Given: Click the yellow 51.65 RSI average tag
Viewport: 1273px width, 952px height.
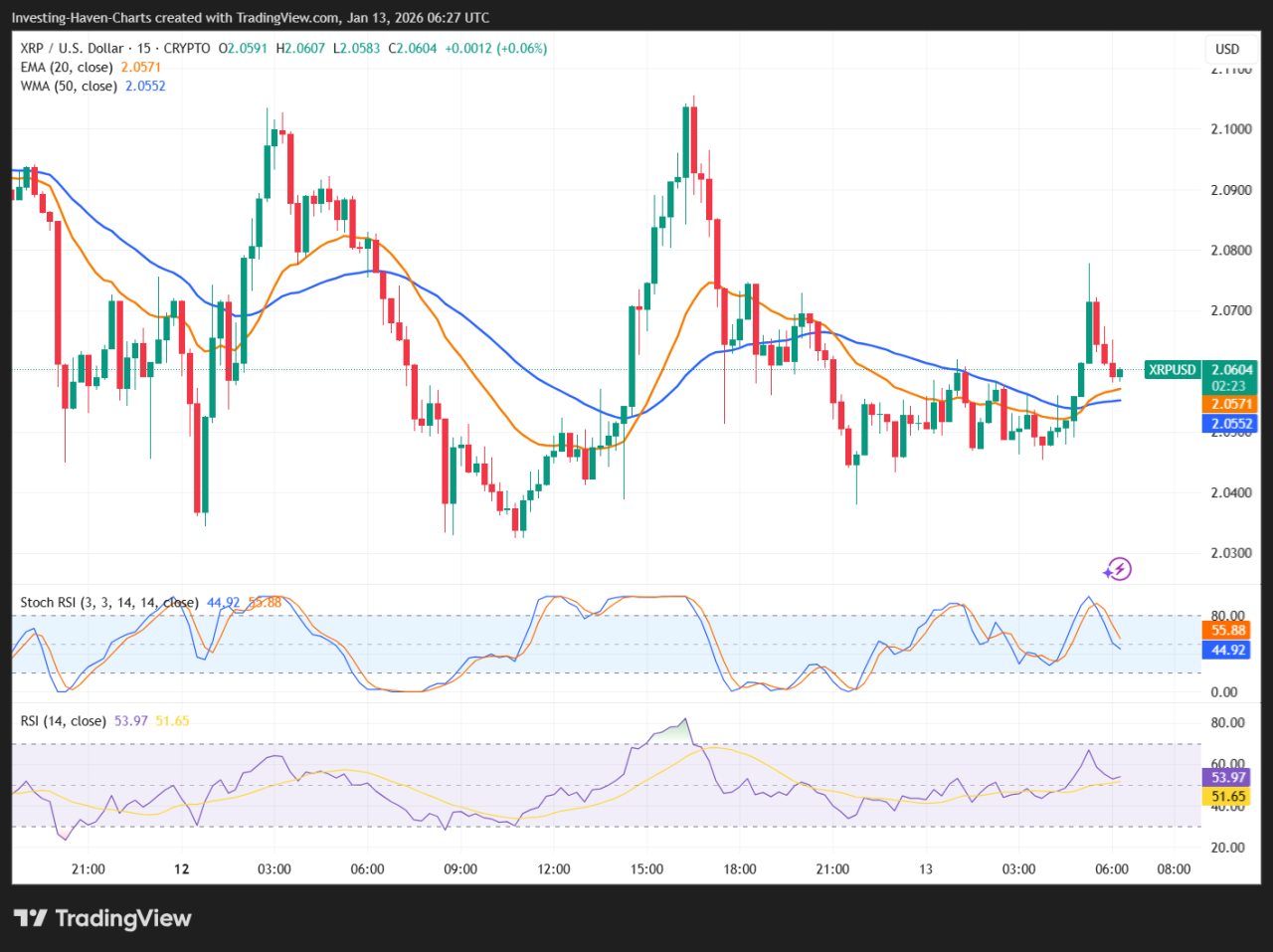Looking at the screenshot, I should [1228, 797].
